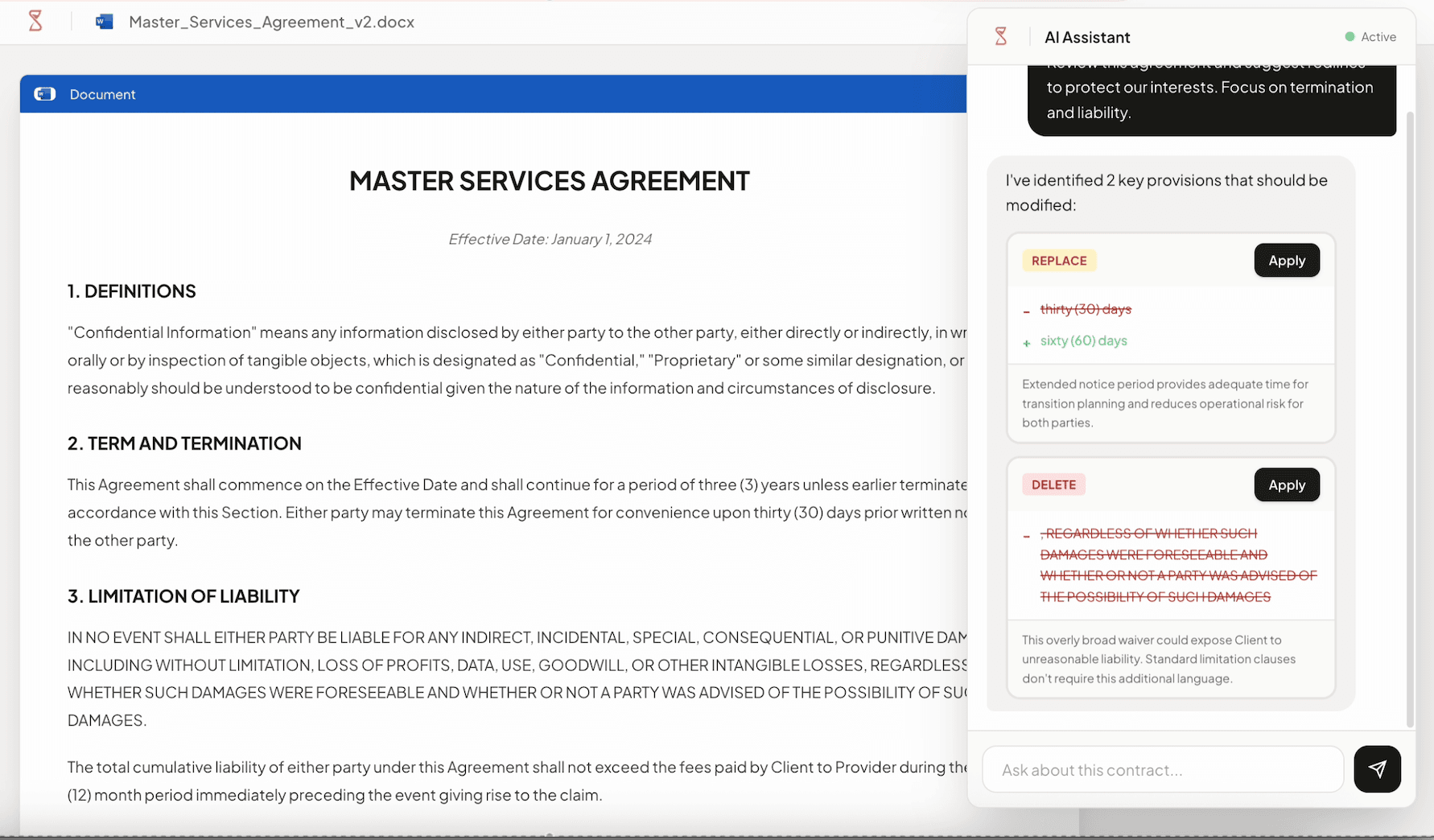Click the REPLACE badge label

1059,261
